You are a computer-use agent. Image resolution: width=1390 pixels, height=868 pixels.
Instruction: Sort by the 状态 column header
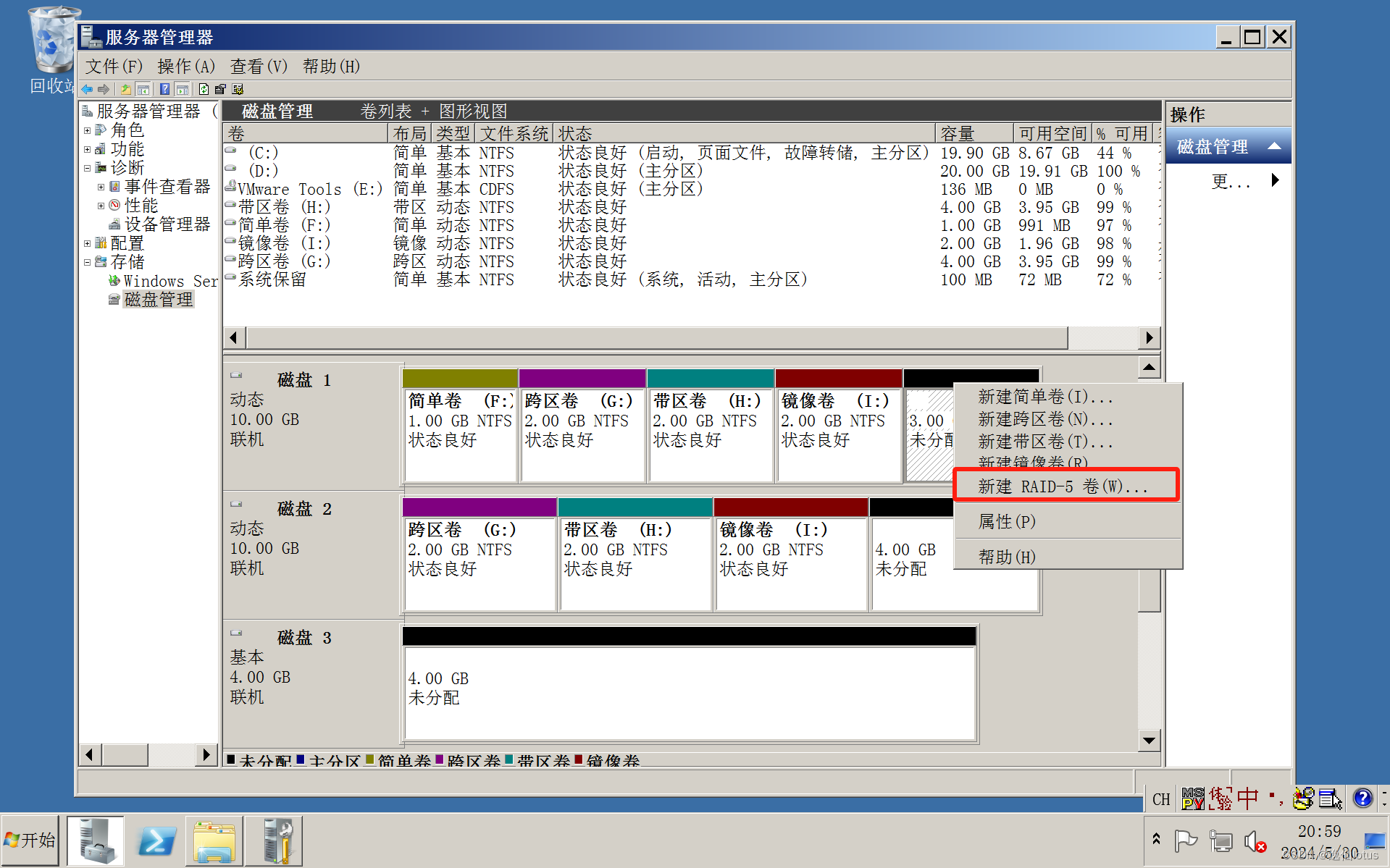pos(744,134)
